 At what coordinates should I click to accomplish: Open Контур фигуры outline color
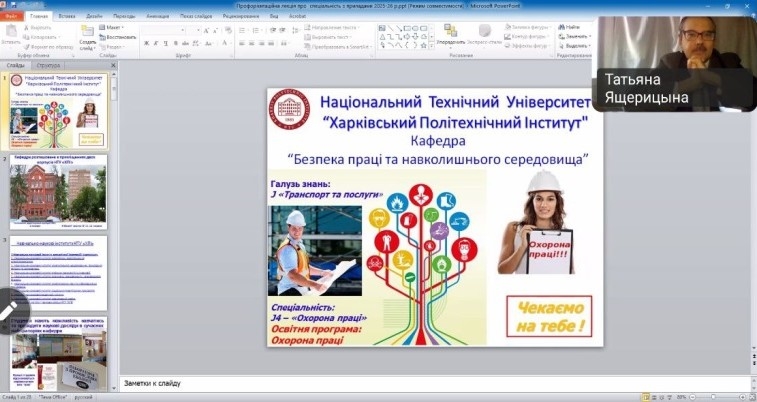pyautogui.click(x=526, y=36)
